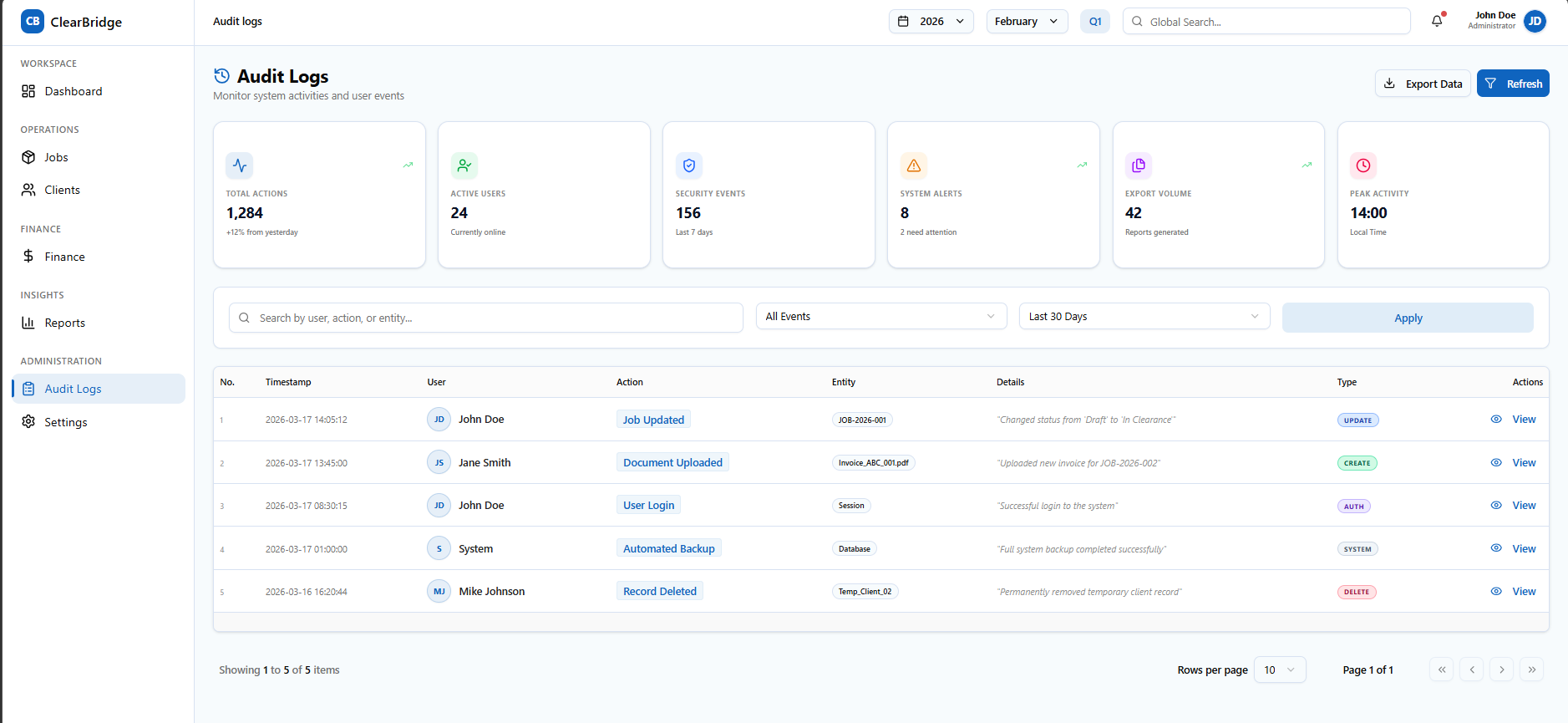Click View link for Document Uploaded row
1568x723 pixels.
point(1524,462)
